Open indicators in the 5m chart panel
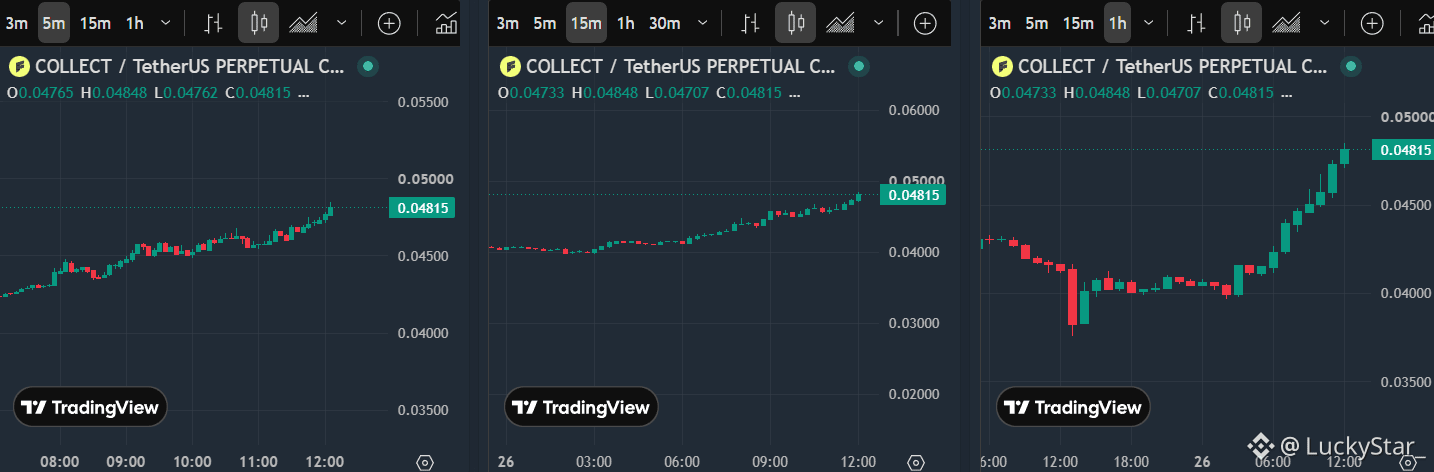Image resolution: width=1434 pixels, height=472 pixels. (447, 23)
